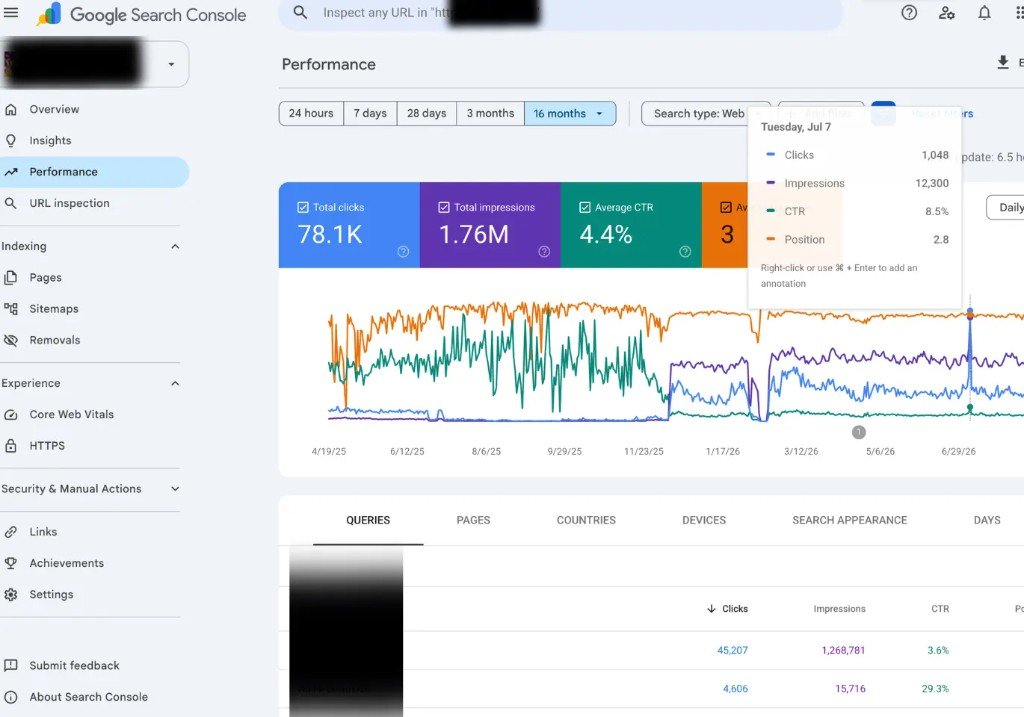The height and width of the screenshot is (717, 1024).
Task: Click the Google Search Console logo
Action: [142, 14]
